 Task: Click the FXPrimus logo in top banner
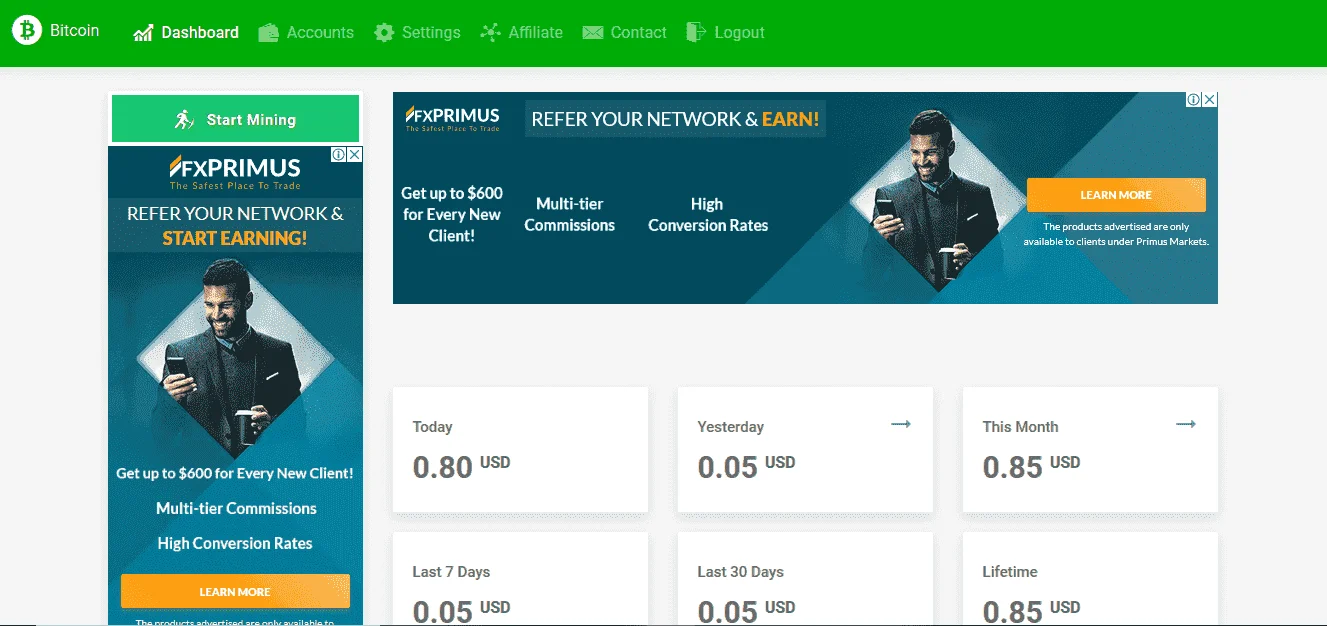click(452, 118)
